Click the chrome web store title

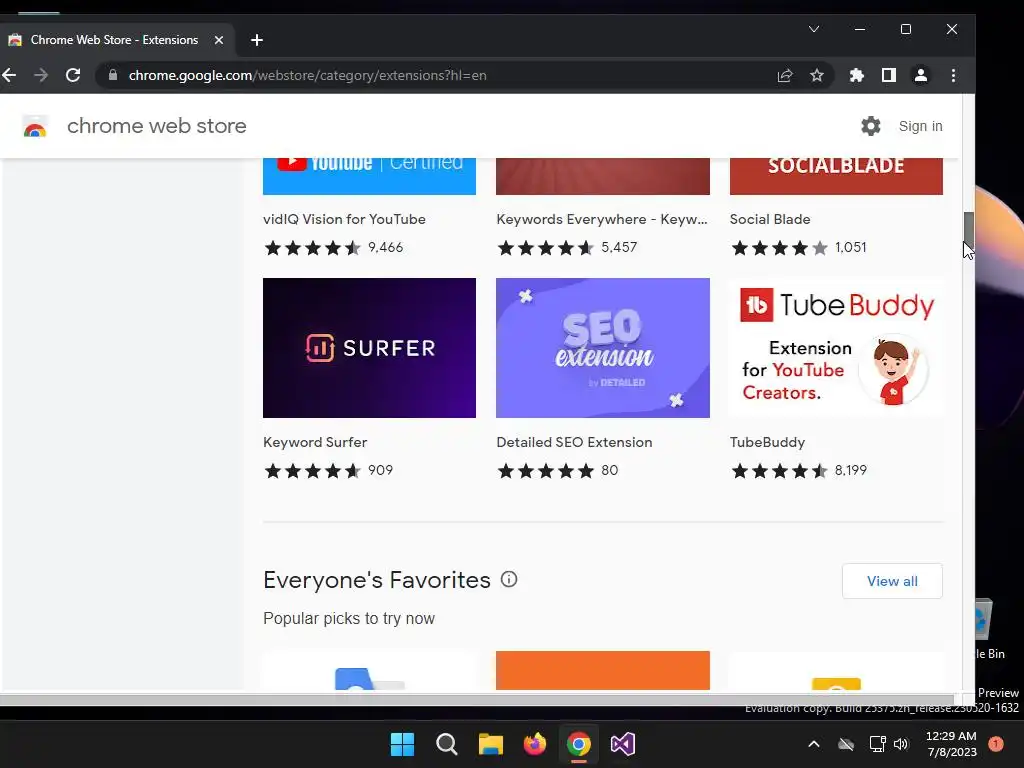coord(157,126)
